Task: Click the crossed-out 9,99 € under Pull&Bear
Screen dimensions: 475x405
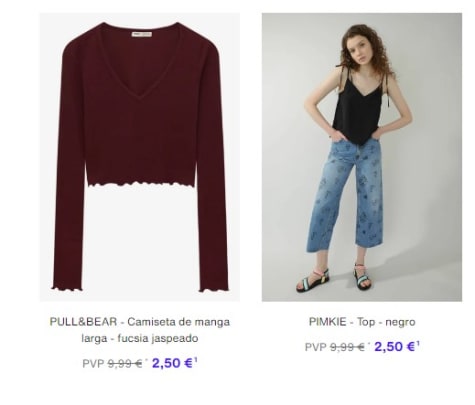Action: point(125,364)
